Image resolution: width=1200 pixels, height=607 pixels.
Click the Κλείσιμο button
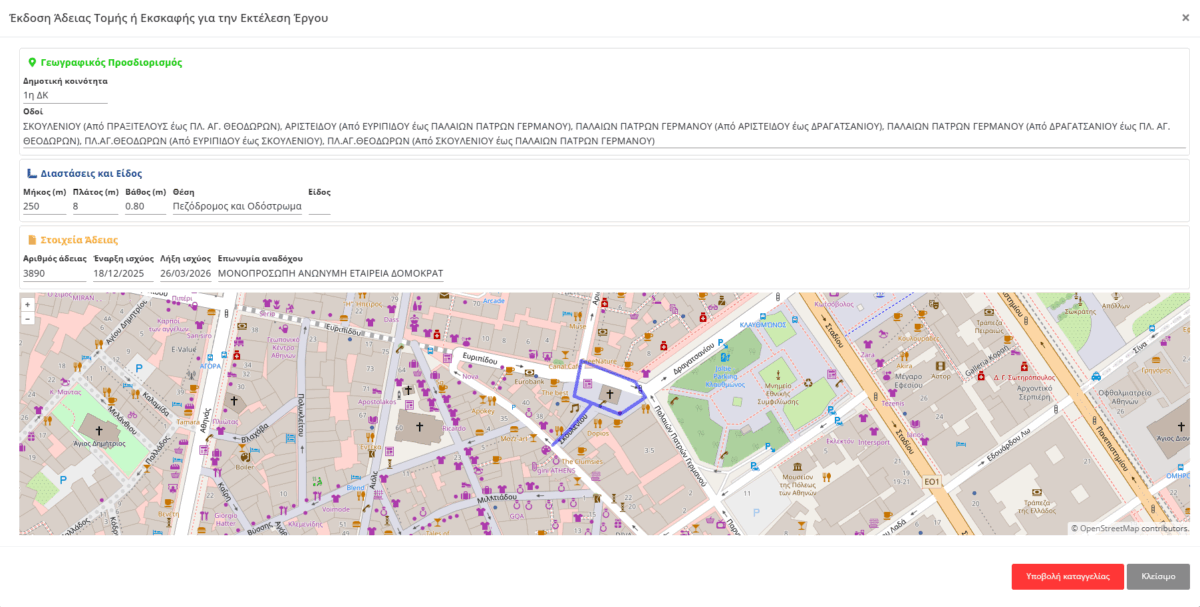click(1158, 576)
